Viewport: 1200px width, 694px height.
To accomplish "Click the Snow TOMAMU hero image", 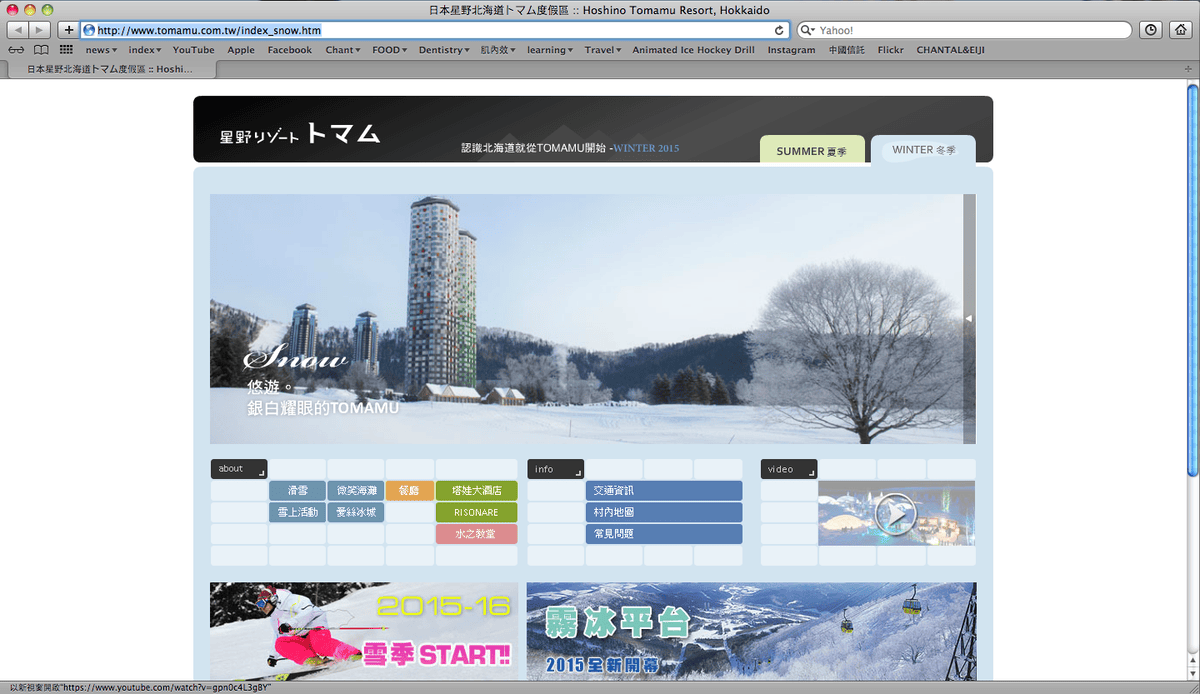I will pyautogui.click(x=586, y=318).
